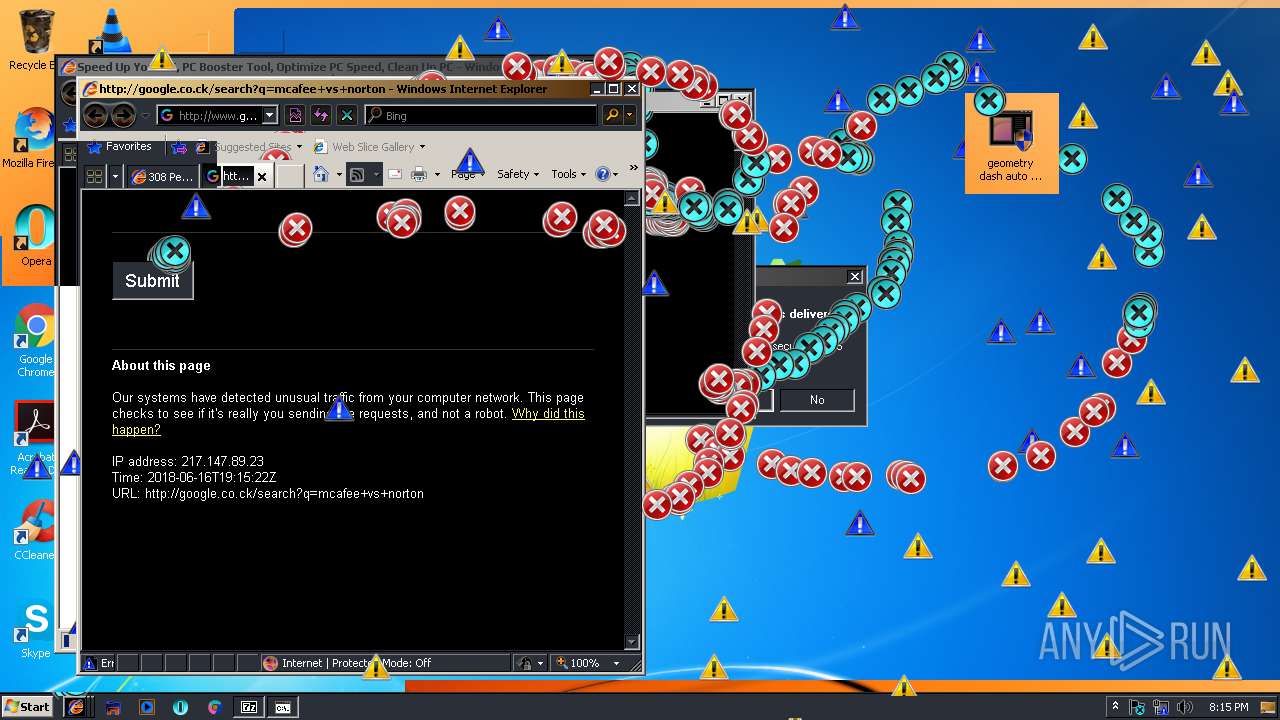Image resolution: width=1280 pixels, height=720 pixels.
Task: Expand address bar URL dropdown
Action: 269,116
